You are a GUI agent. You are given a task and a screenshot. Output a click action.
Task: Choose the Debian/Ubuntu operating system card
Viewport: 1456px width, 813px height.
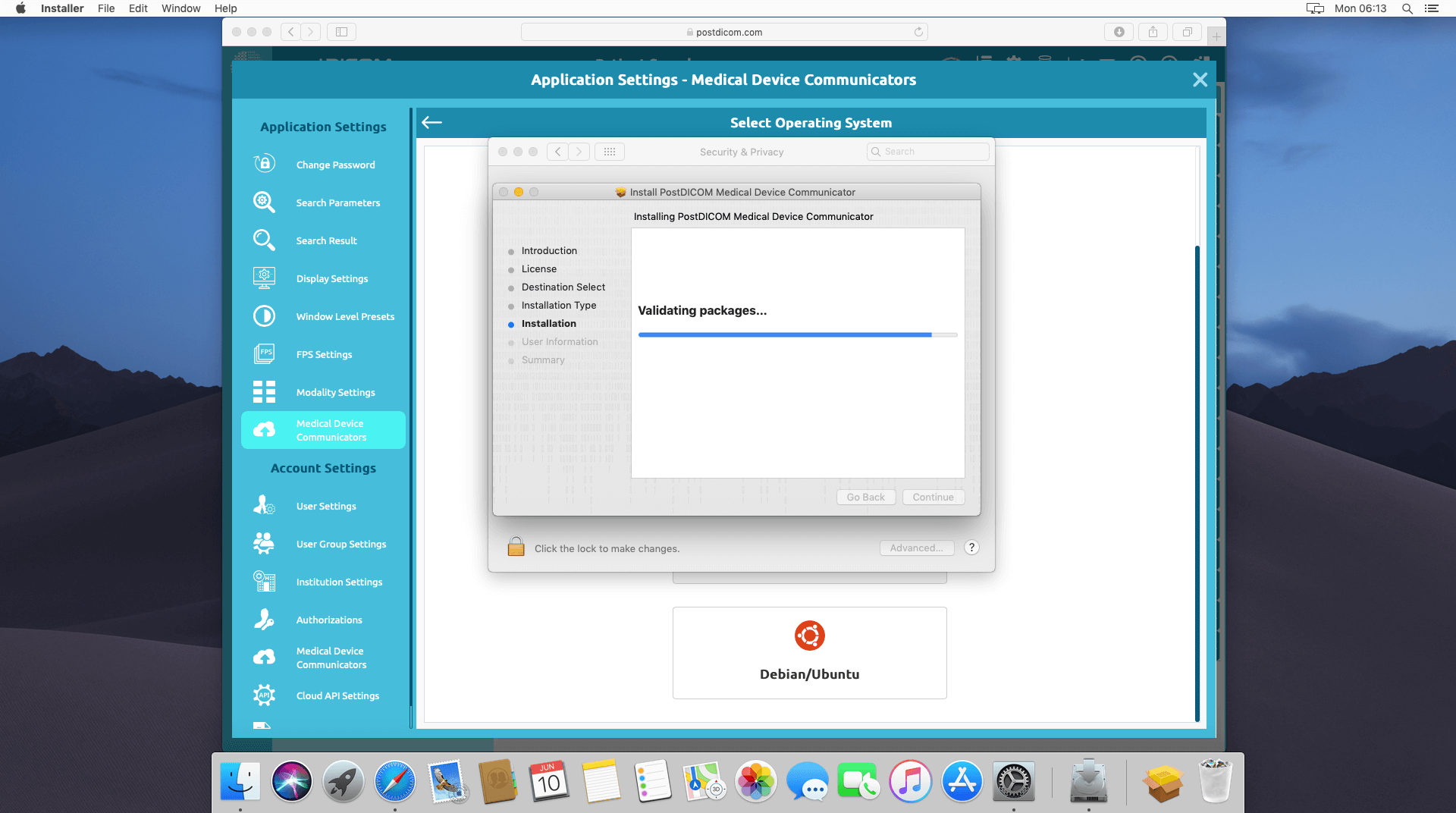[809, 652]
